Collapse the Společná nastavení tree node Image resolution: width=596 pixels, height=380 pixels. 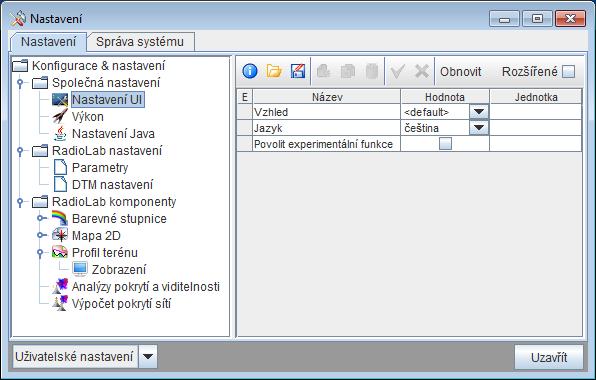[20, 83]
